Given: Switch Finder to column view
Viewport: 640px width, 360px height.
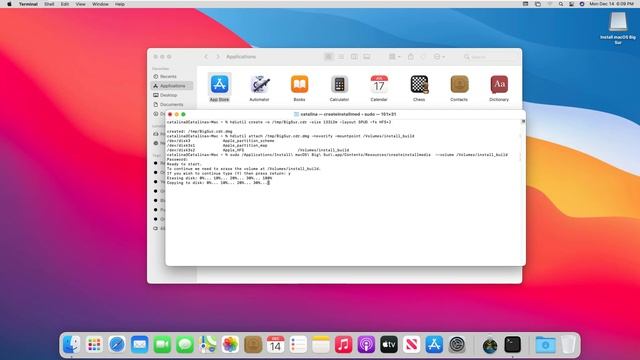Looking at the screenshot, I should [354, 57].
